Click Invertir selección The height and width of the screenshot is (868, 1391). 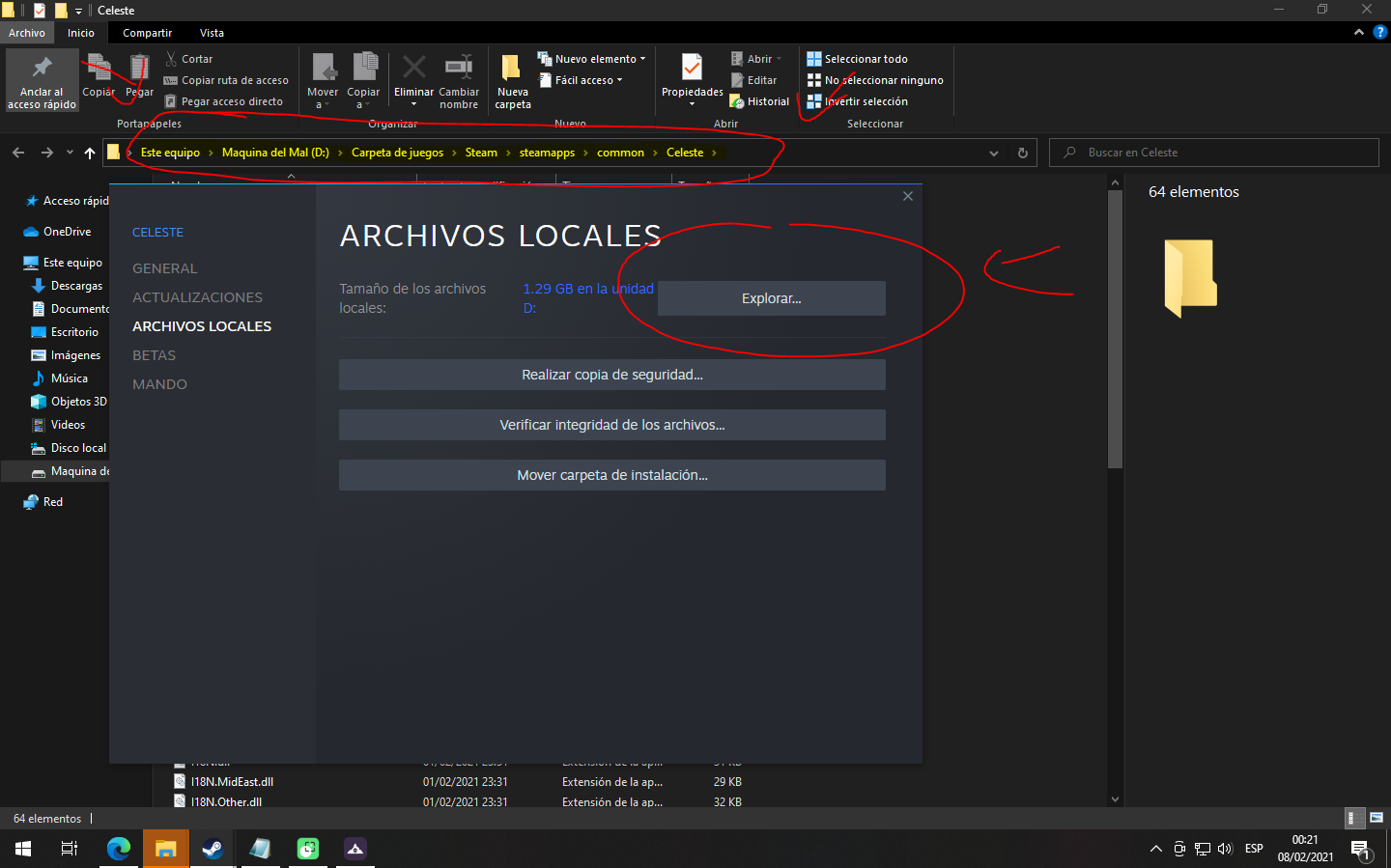click(858, 101)
